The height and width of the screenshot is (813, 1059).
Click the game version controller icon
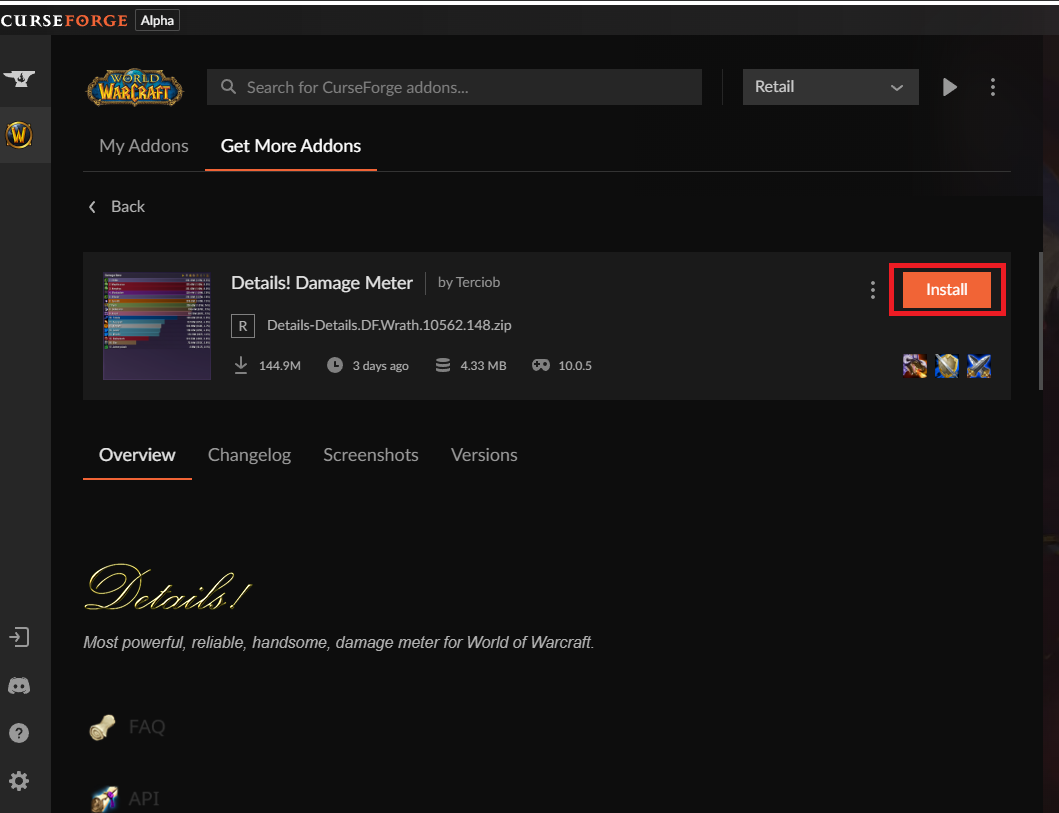coord(540,365)
